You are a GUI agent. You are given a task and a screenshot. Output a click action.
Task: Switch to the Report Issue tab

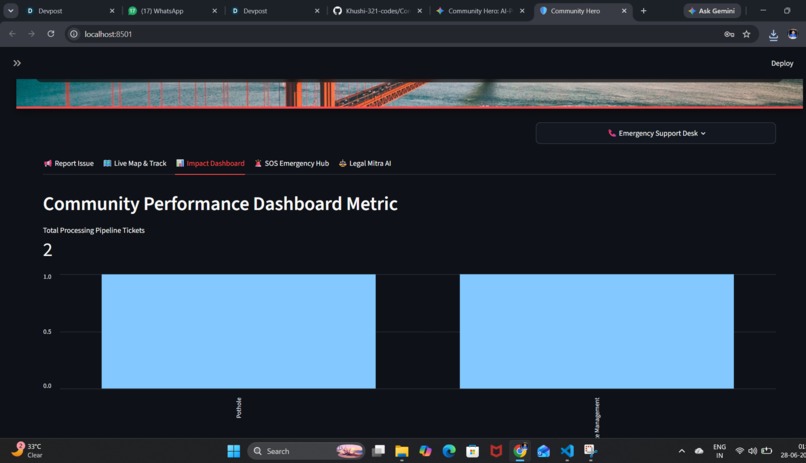pos(69,163)
